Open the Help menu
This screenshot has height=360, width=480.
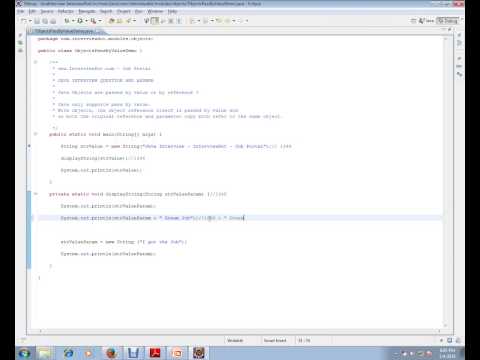click(172, 11)
